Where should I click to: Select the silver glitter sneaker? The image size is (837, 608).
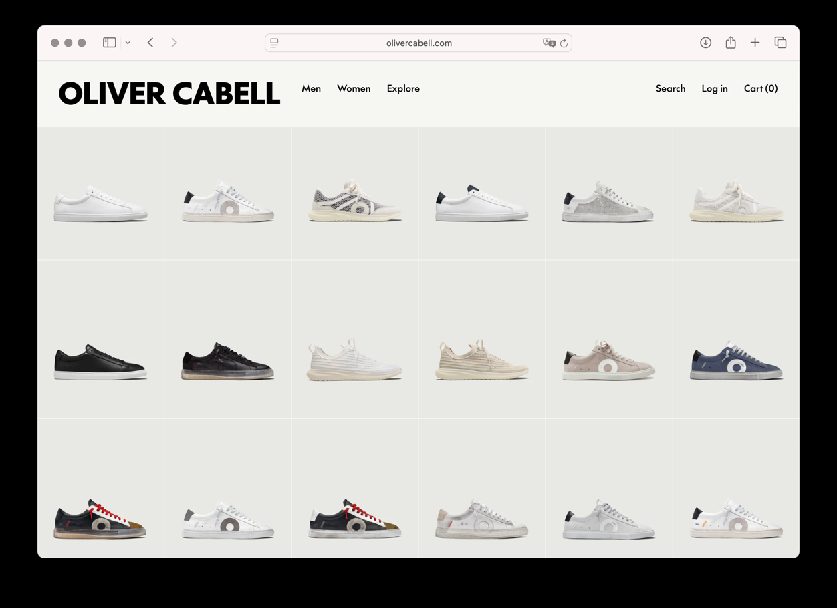(x=607, y=202)
